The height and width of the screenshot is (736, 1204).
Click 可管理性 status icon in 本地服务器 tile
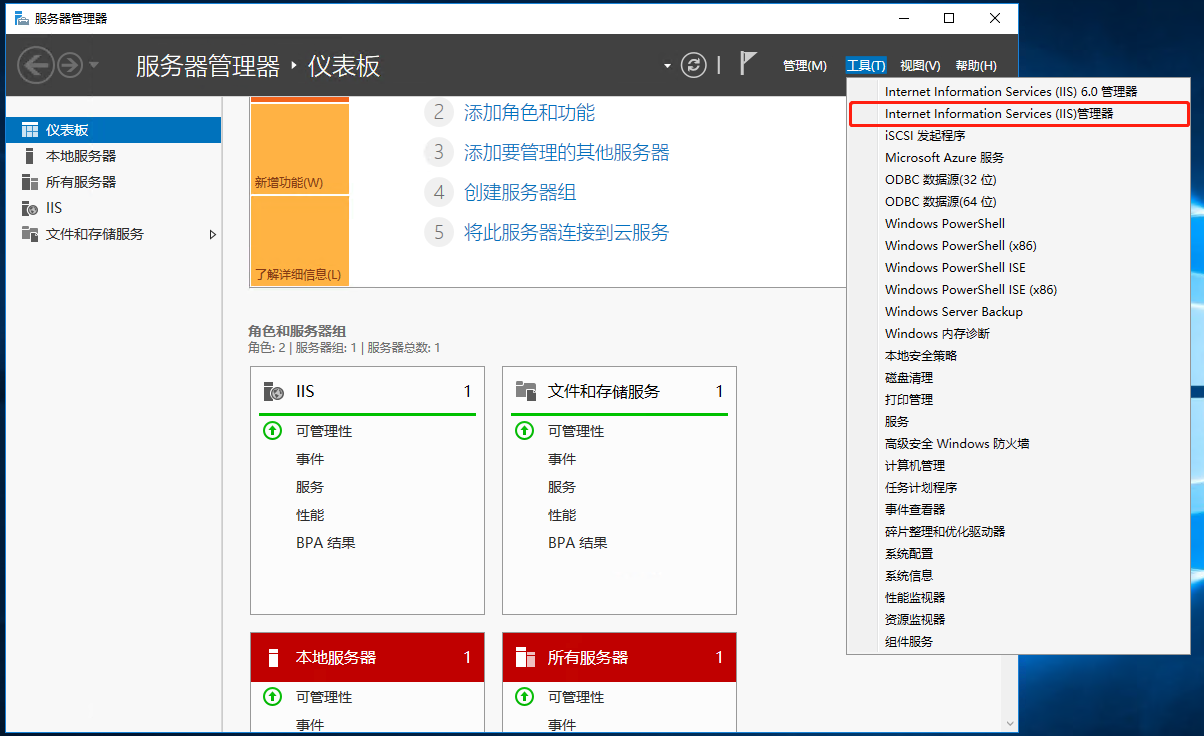tap(272, 697)
